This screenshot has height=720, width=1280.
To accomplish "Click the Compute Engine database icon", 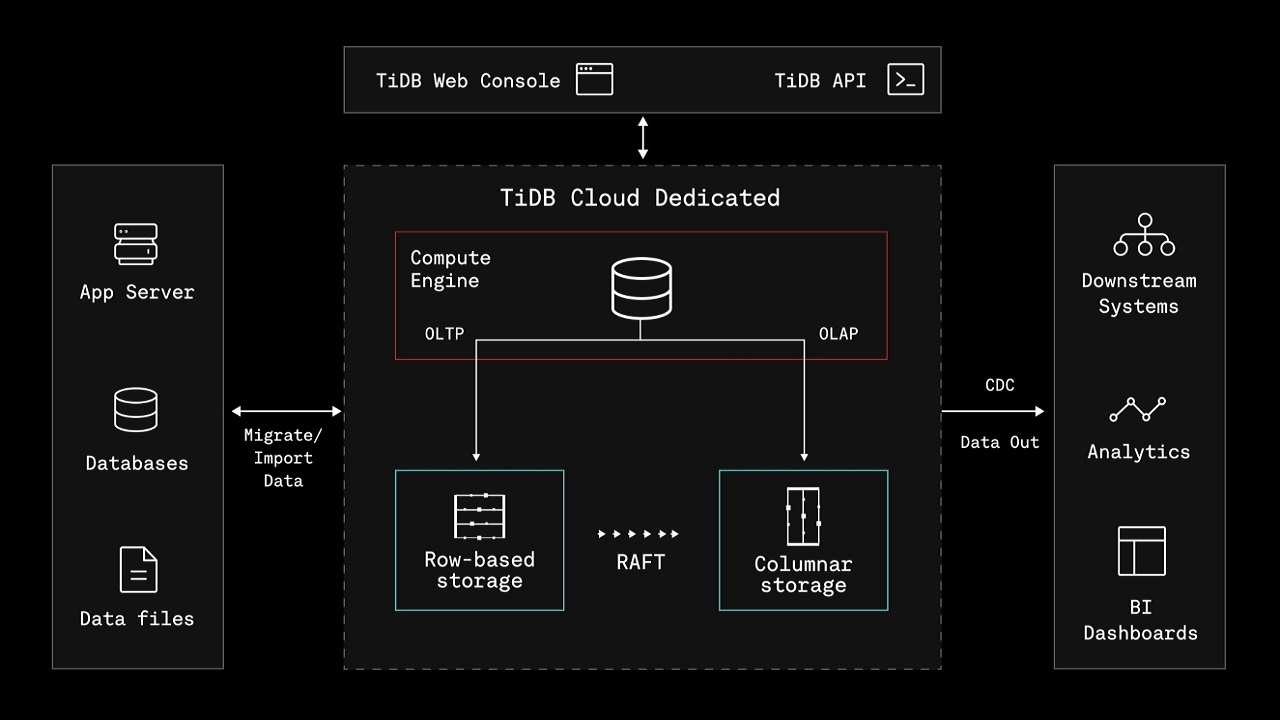I will 641,288.
